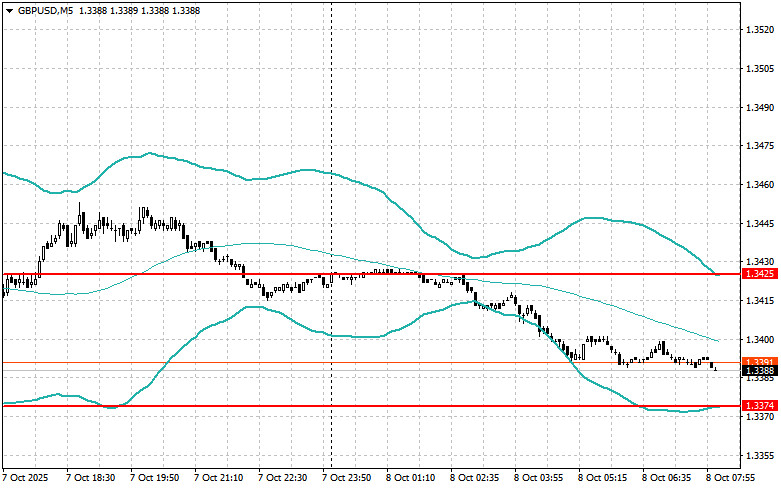Select the upper red horizontal line at 1.3425
The width and height of the screenshot is (781, 489).
[372, 274]
